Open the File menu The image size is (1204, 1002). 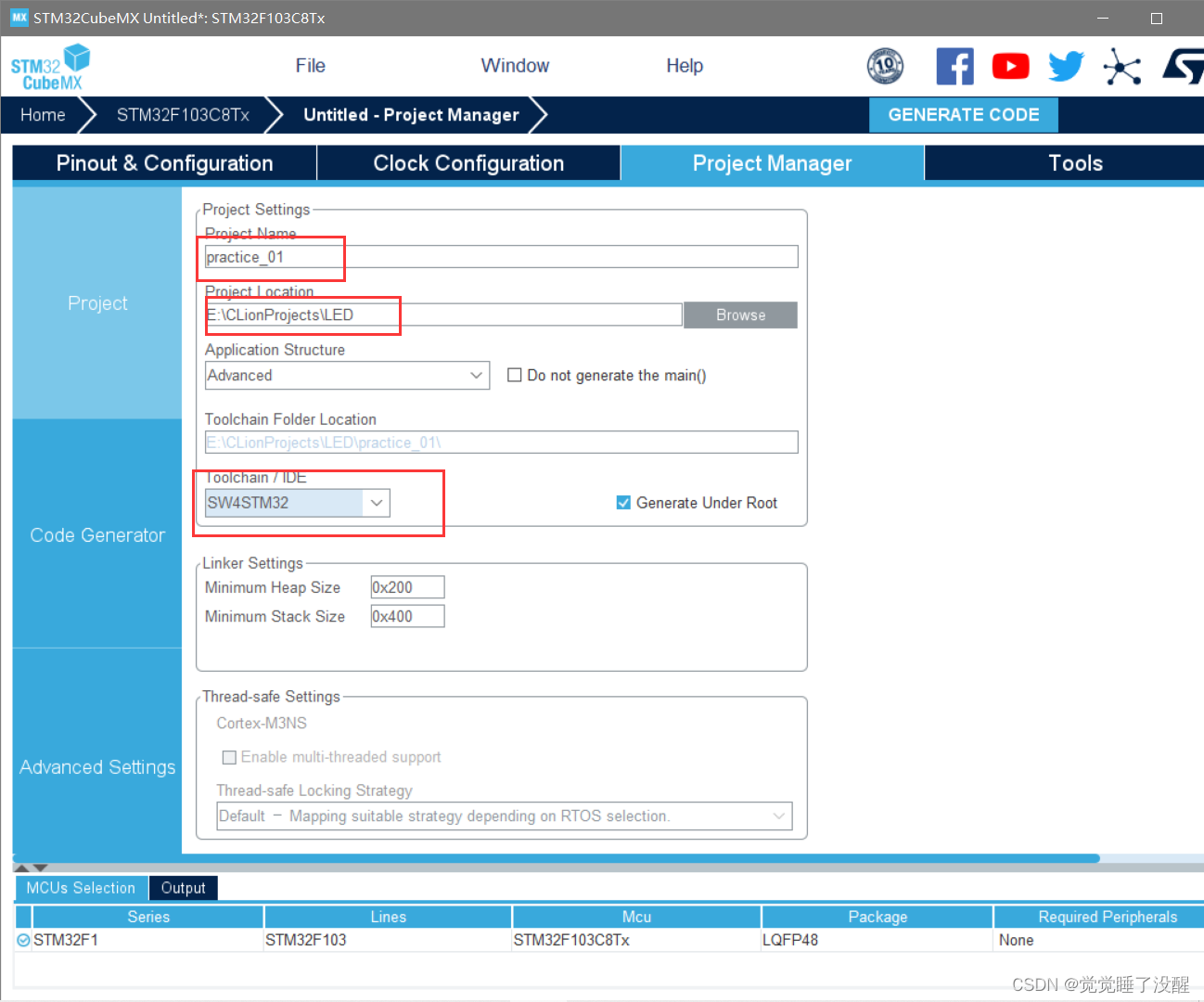pyautogui.click(x=310, y=66)
